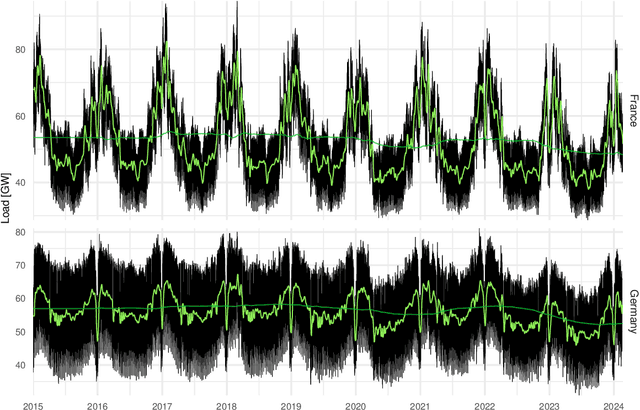Select the 2022 x-axis label
Image resolution: width=640 pixels, height=410 pixels.
(x=484, y=406)
